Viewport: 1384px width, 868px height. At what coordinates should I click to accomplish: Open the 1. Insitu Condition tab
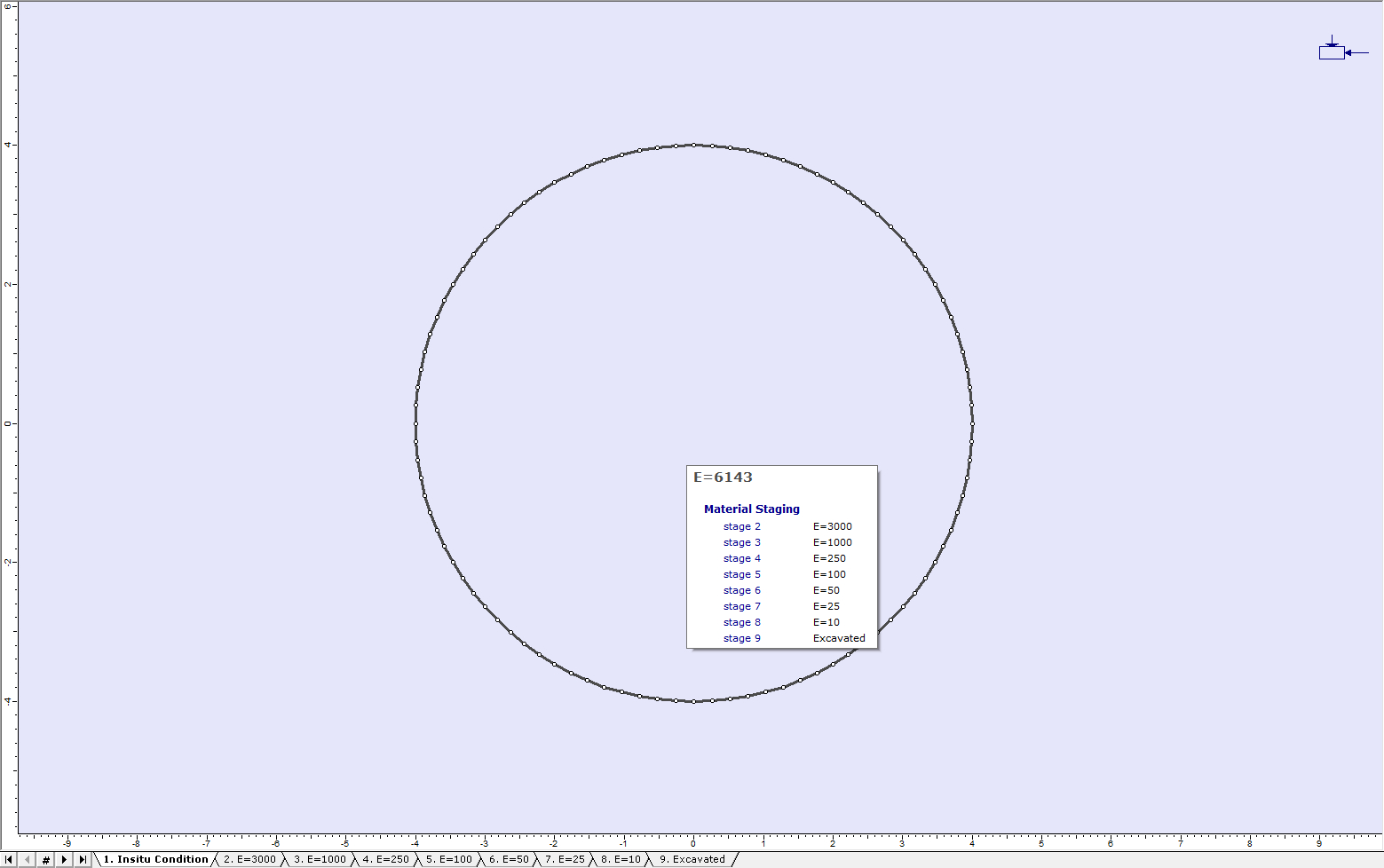point(155,859)
